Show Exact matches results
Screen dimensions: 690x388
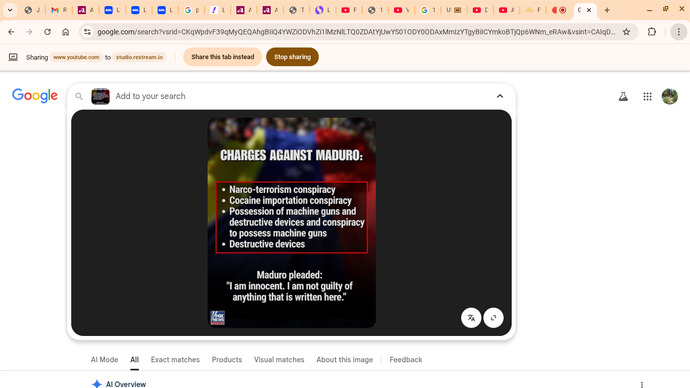tap(175, 359)
